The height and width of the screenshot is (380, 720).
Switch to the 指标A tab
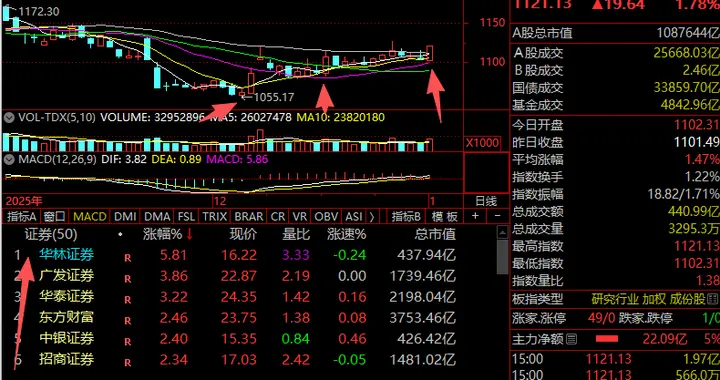click(x=21, y=216)
